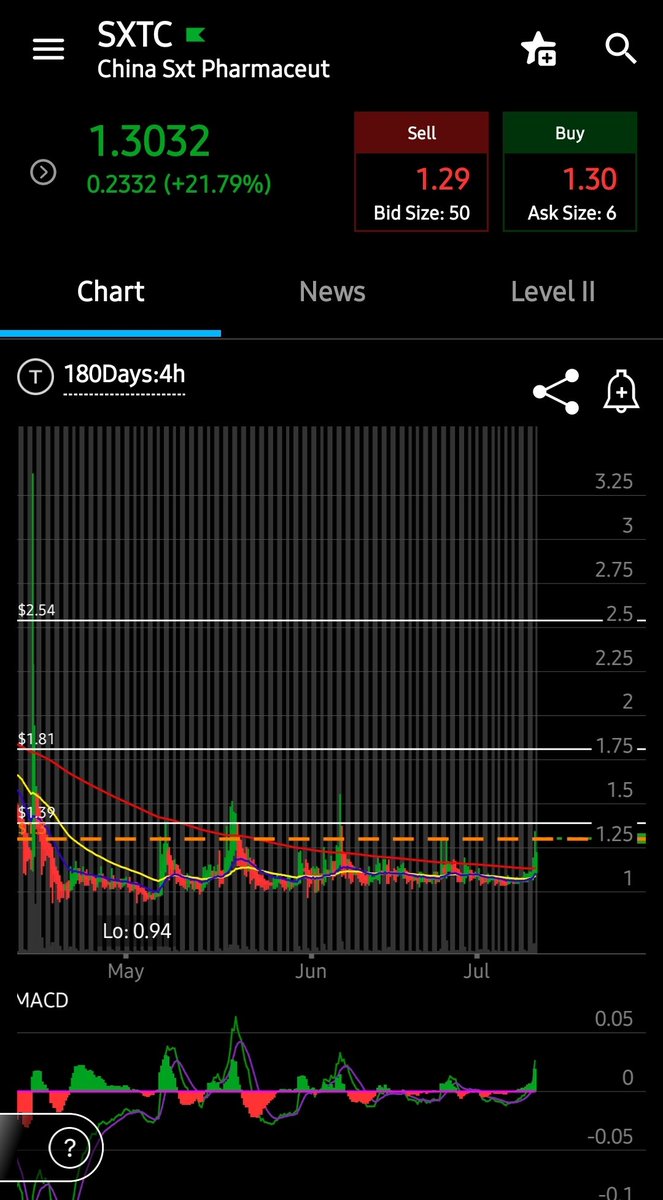This screenshot has height=1200, width=663.
Task: Tap the 0.2332 (+21.79%) change value
Action: (x=179, y=184)
